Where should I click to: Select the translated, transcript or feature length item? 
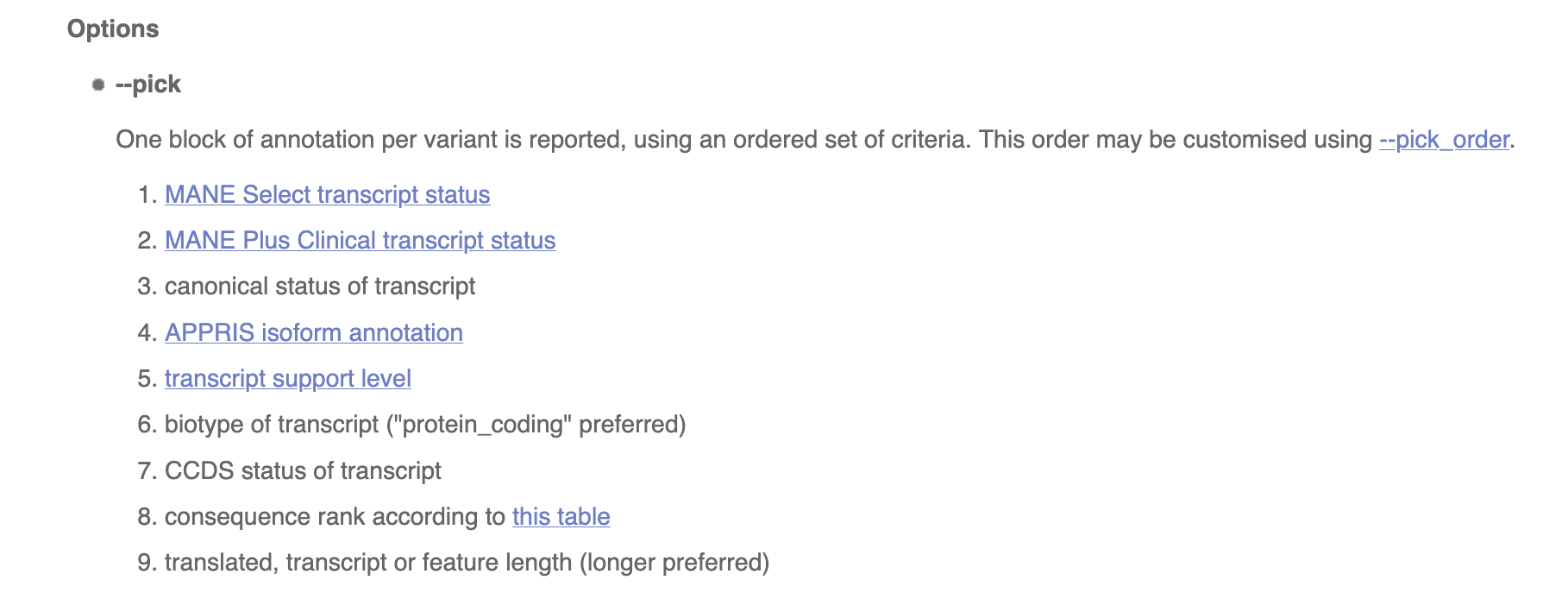[467, 563]
